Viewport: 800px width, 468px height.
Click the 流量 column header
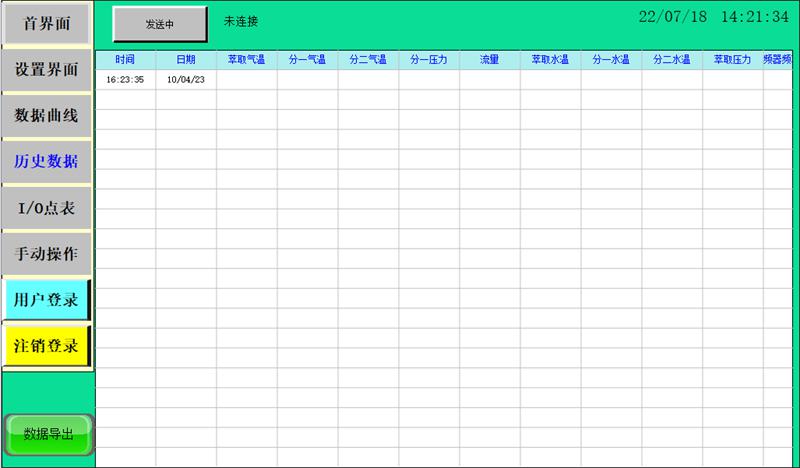pyautogui.click(x=489, y=60)
